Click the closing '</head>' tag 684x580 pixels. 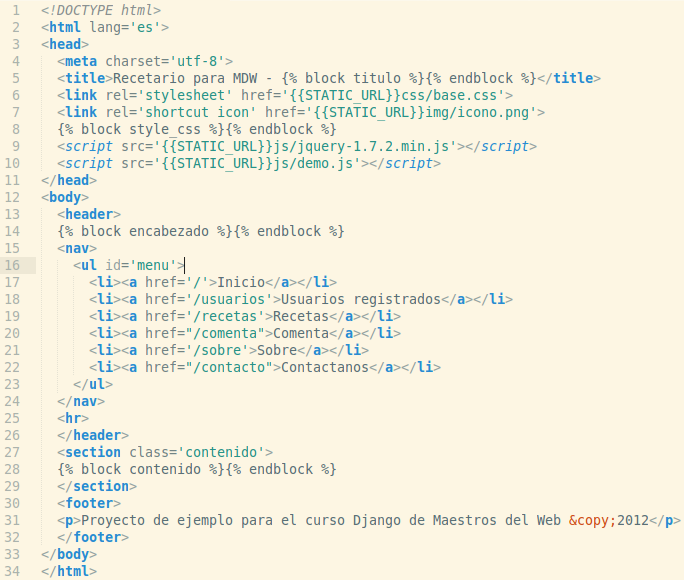(x=69, y=180)
